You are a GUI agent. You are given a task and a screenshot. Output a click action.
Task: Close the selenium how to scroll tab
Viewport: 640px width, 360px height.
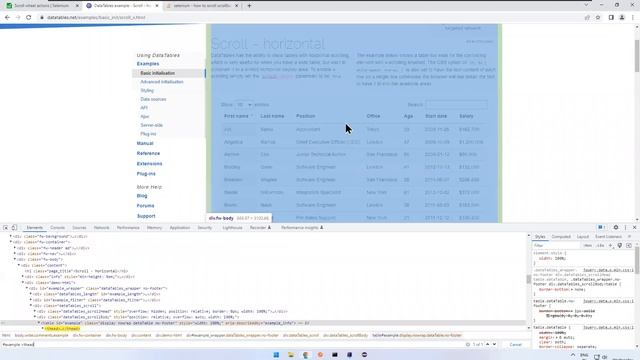click(x=236, y=6)
